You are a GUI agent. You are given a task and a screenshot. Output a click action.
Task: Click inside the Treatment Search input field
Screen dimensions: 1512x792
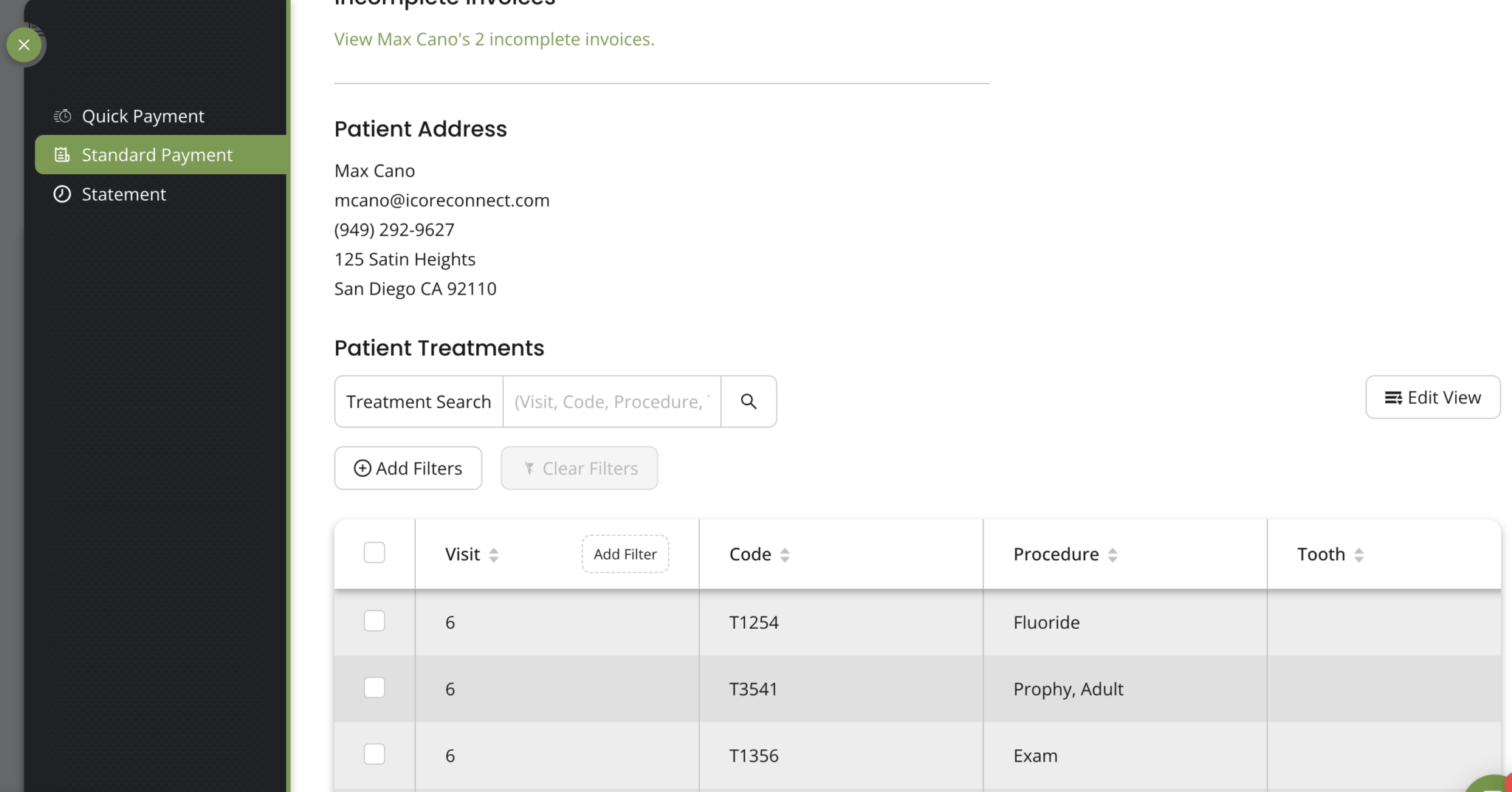(x=611, y=401)
